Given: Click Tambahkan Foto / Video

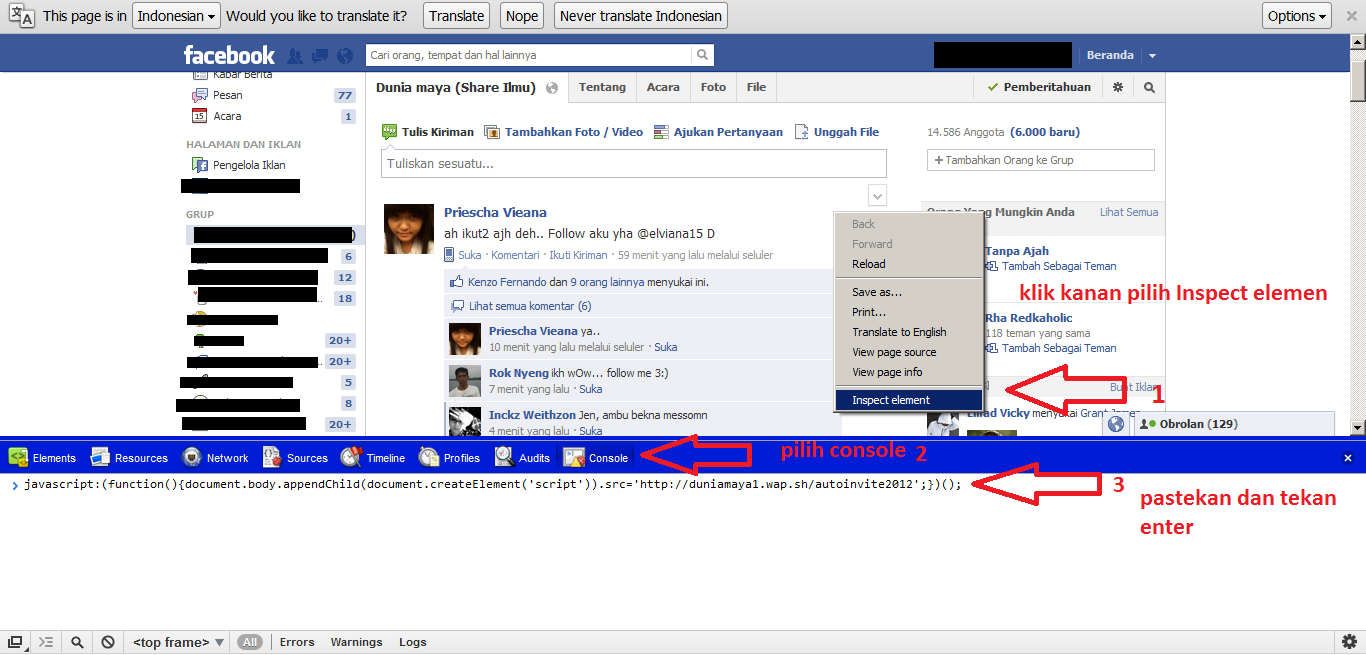Looking at the screenshot, I should 564,132.
